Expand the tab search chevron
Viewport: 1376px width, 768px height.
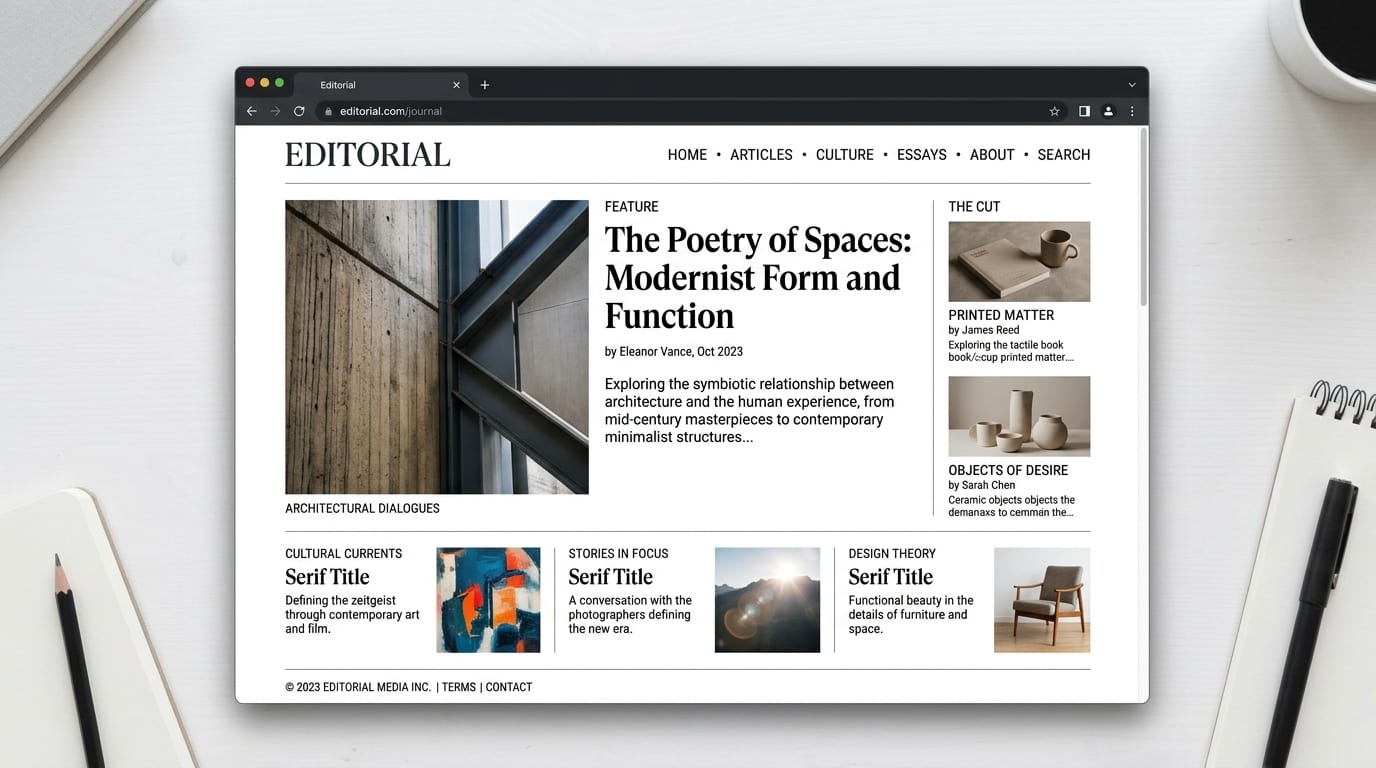click(x=1132, y=85)
